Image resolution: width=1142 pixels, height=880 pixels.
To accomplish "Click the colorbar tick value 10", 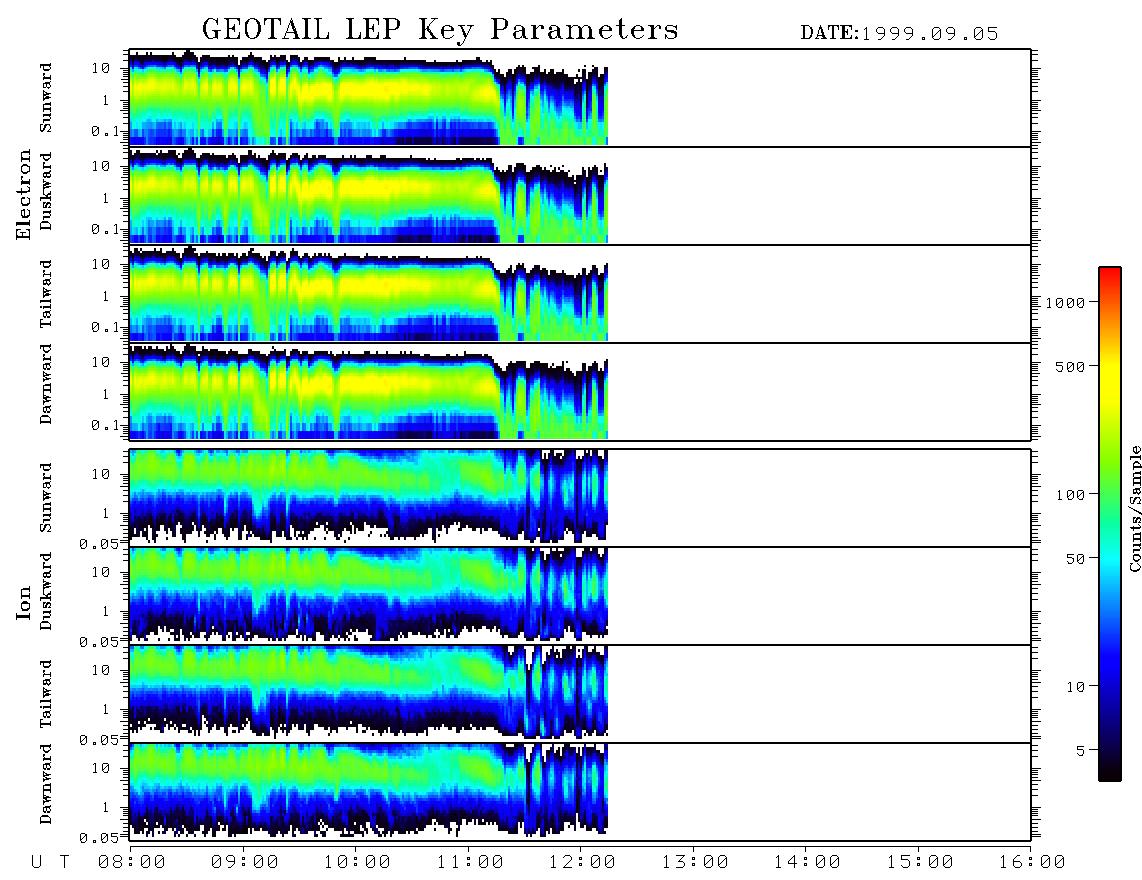I will [1075, 687].
